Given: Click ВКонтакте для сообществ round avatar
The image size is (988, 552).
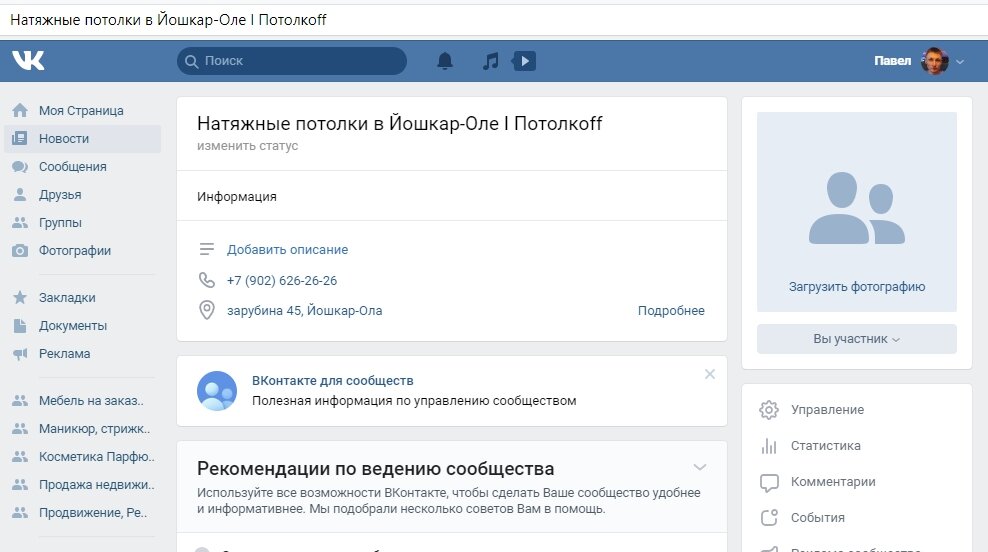Looking at the screenshot, I should tap(217, 391).
